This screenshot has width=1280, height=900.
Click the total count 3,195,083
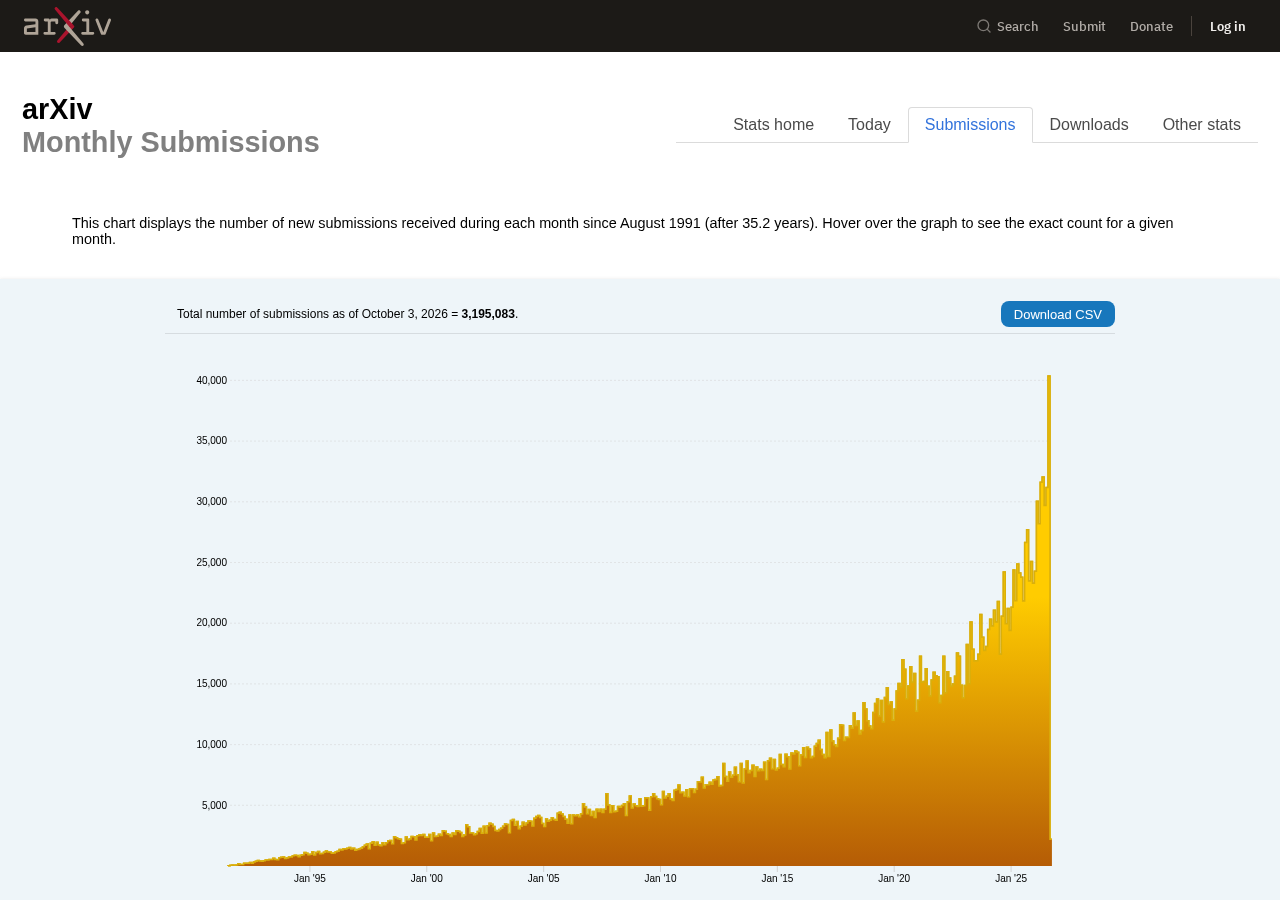pyautogui.click(x=488, y=314)
